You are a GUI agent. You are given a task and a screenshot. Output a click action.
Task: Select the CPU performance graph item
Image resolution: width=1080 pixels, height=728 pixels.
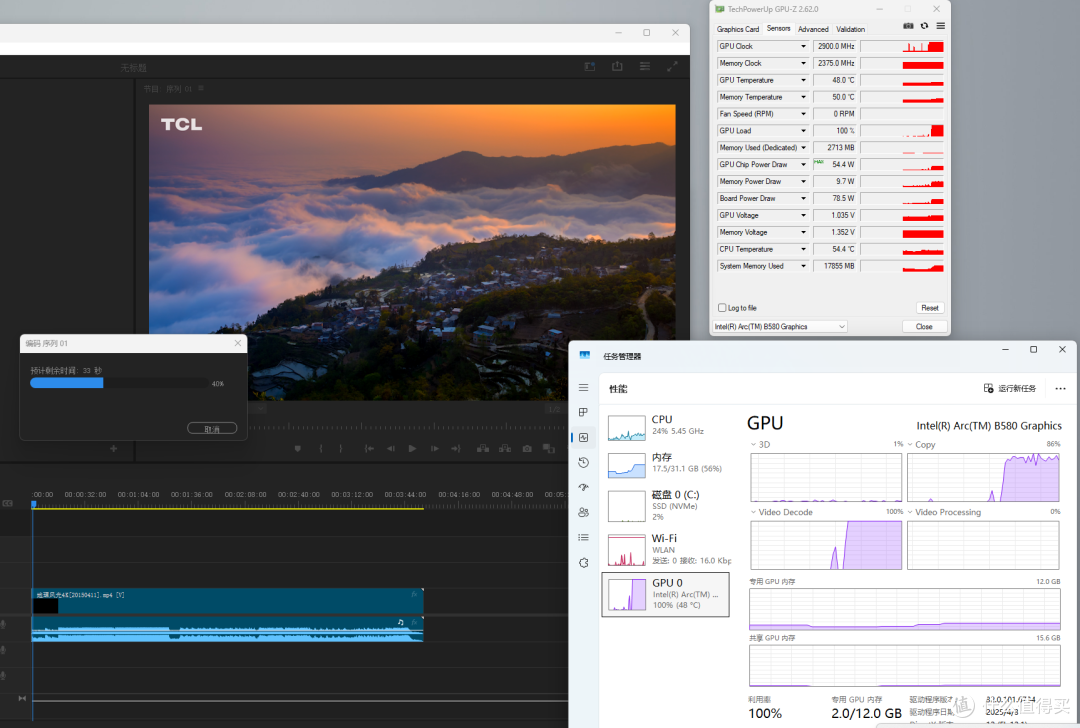click(x=665, y=426)
